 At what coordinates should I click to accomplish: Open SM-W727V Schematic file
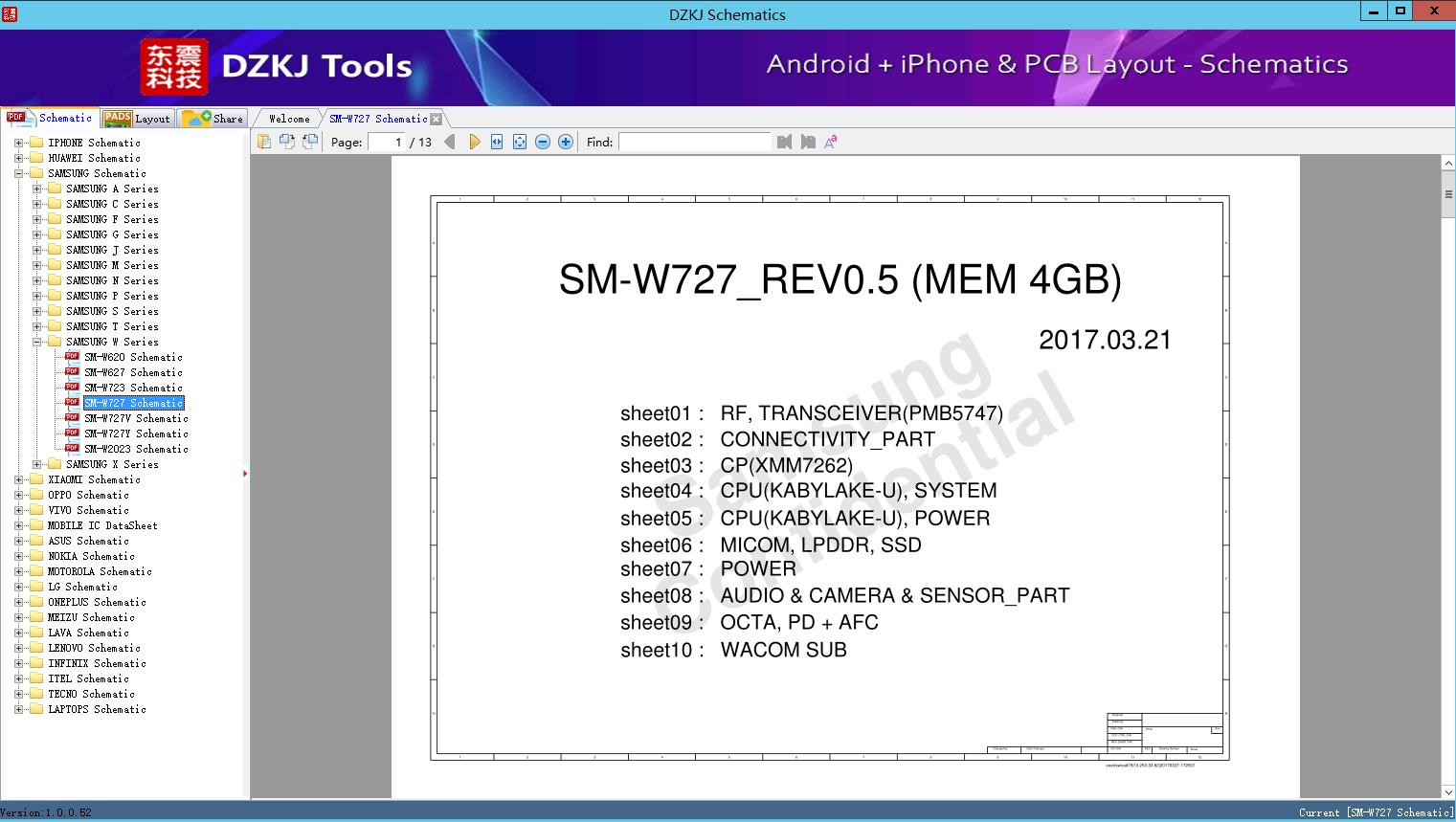pos(136,418)
